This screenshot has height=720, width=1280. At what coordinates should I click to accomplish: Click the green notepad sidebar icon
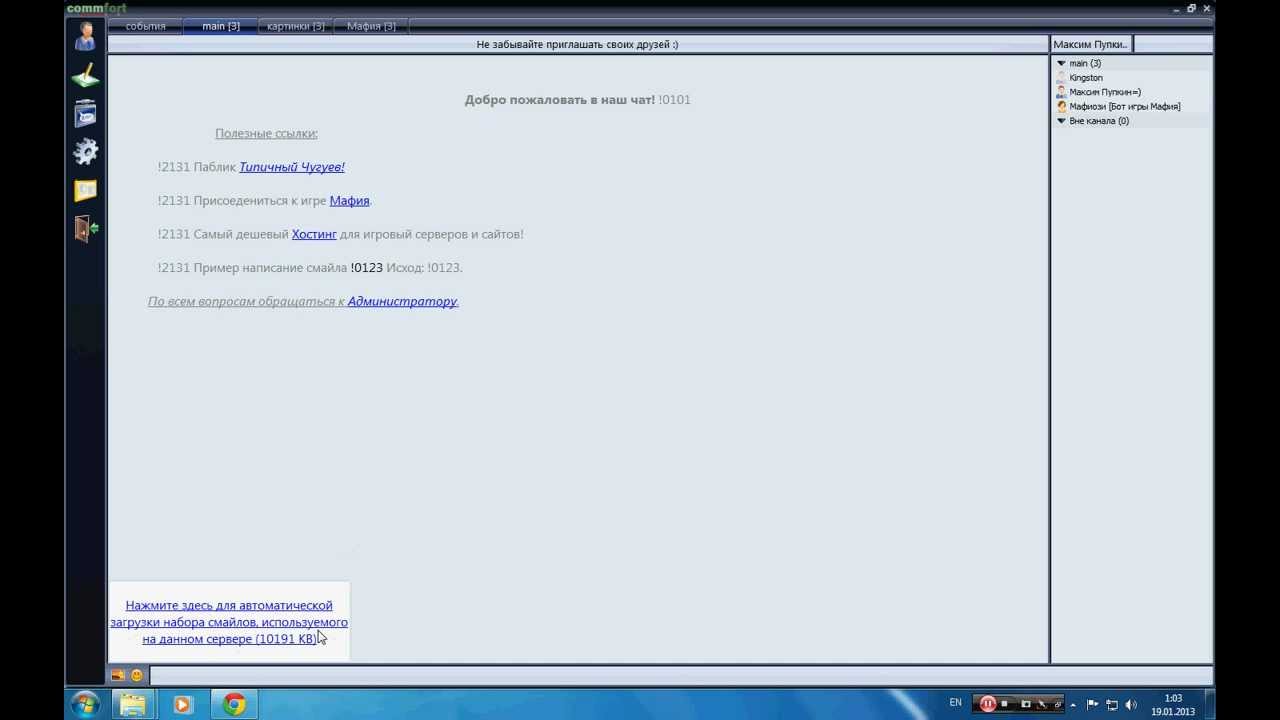click(x=86, y=76)
